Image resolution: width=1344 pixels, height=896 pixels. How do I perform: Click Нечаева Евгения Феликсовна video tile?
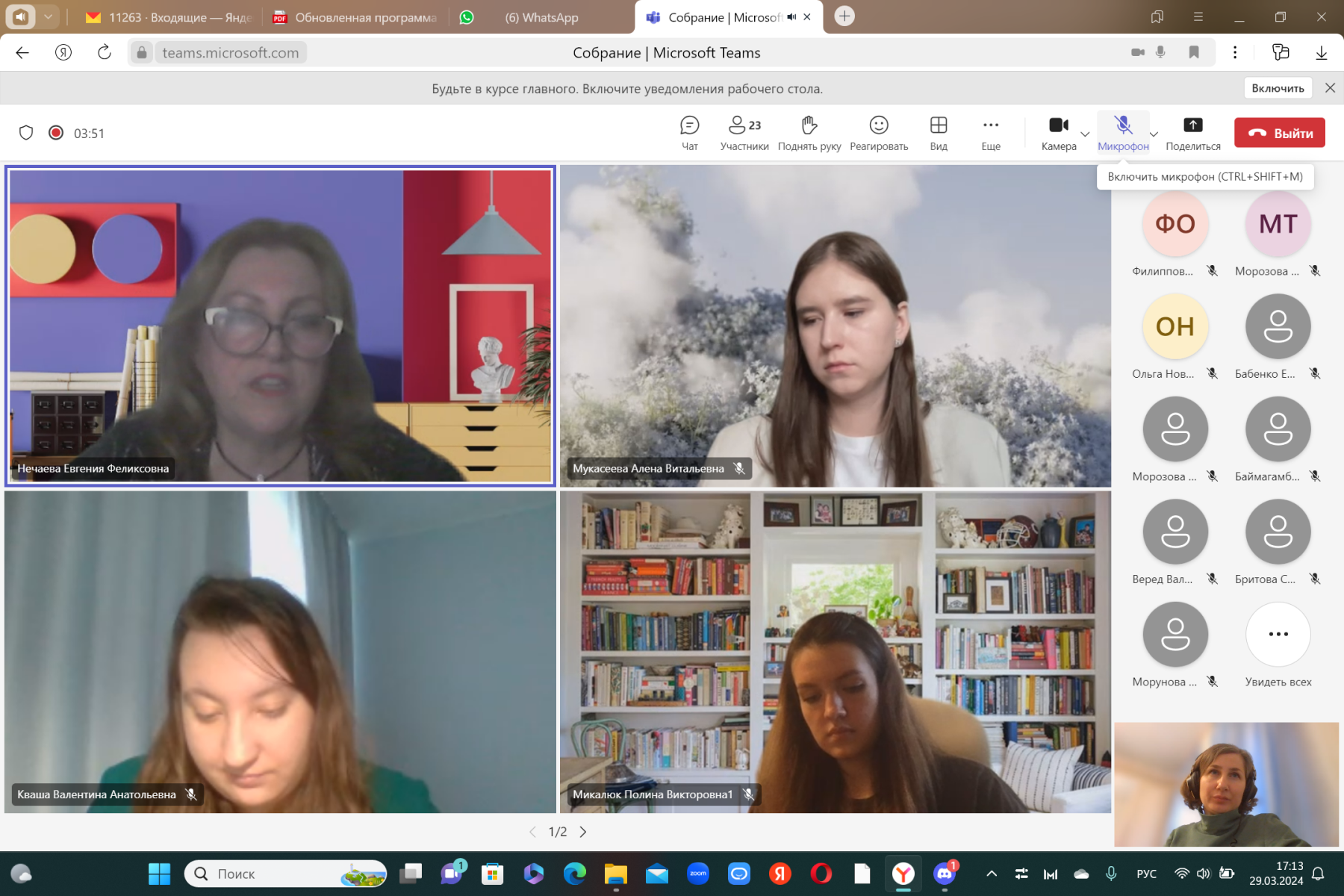click(281, 326)
